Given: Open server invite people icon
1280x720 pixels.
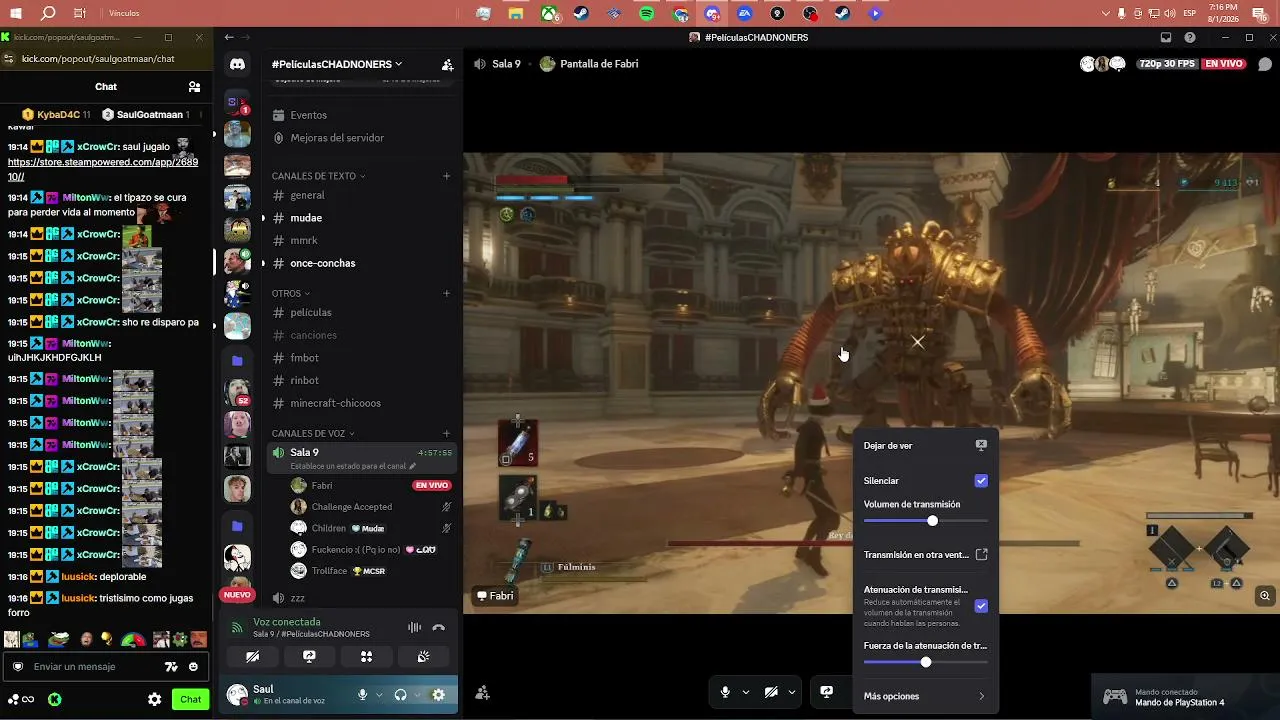Looking at the screenshot, I should click(x=447, y=64).
